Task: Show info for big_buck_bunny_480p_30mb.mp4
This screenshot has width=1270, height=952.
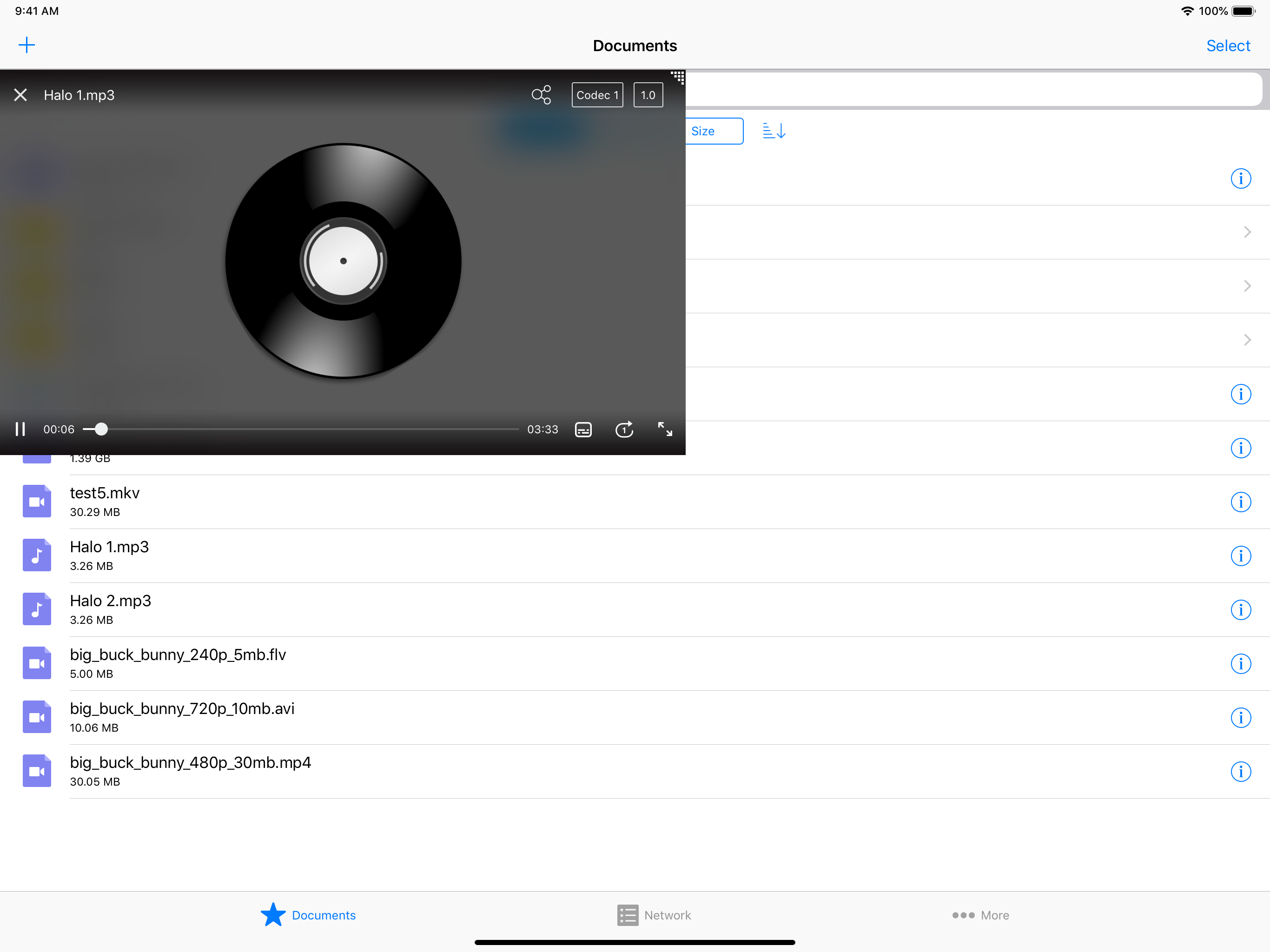Action: pyautogui.click(x=1240, y=772)
